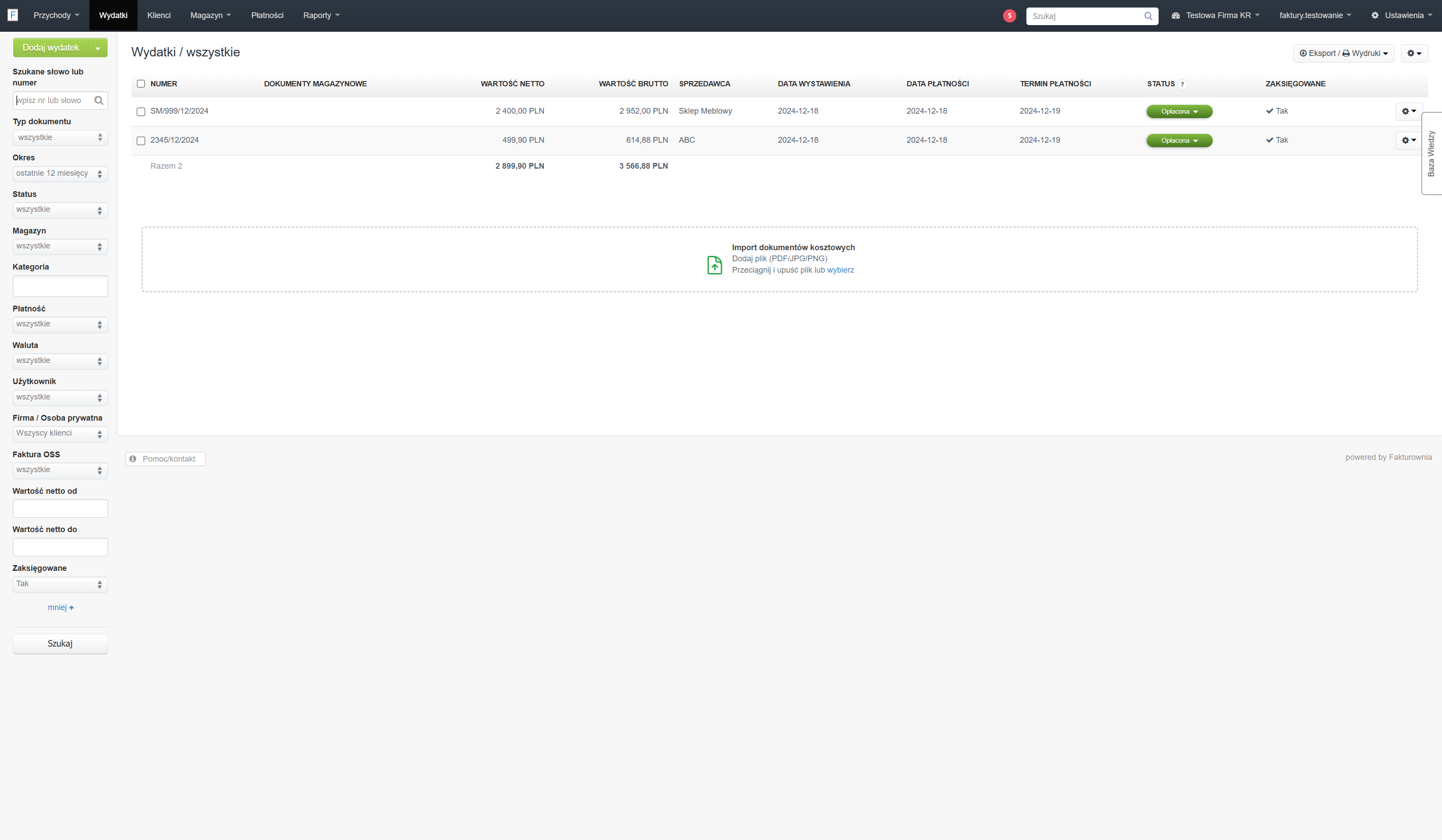Open the red notifications badge showing 5
Image resolution: width=1442 pixels, height=840 pixels.
[1009, 16]
